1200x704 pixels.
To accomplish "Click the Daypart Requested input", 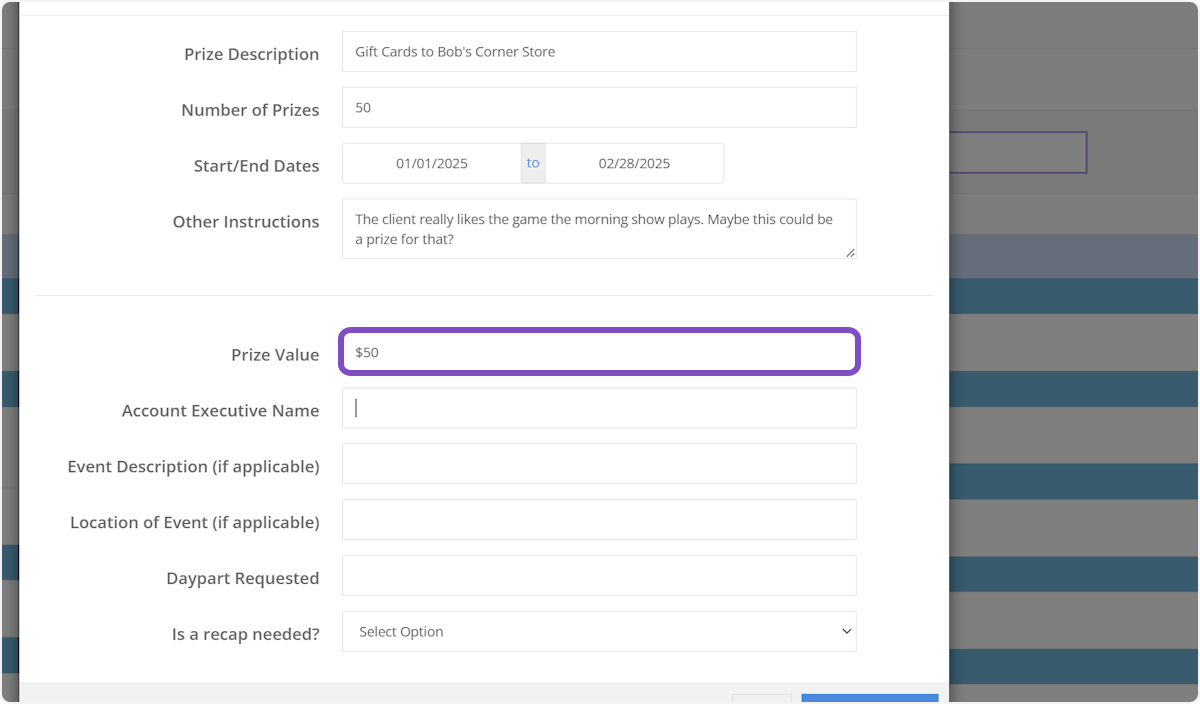I will (x=598, y=576).
